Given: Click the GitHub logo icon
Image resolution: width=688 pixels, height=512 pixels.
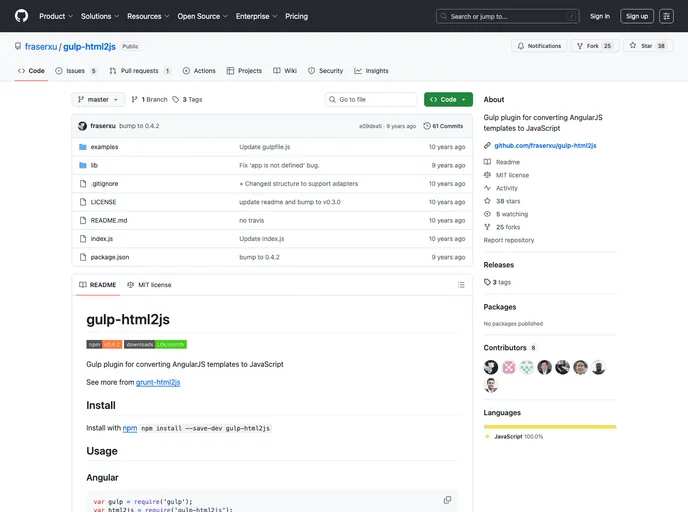Looking at the screenshot, I should (21, 16).
